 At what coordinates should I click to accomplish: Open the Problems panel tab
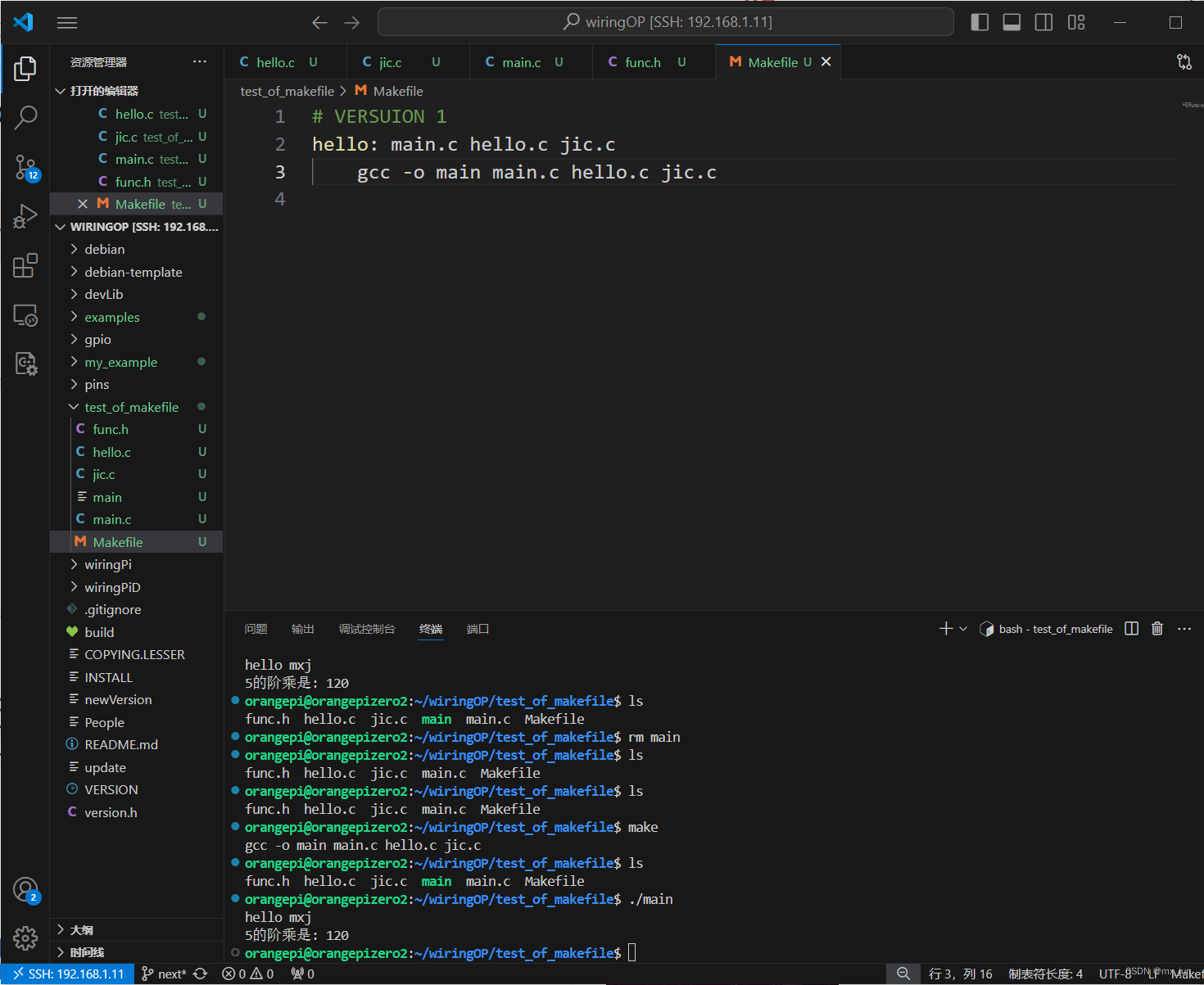click(x=256, y=629)
